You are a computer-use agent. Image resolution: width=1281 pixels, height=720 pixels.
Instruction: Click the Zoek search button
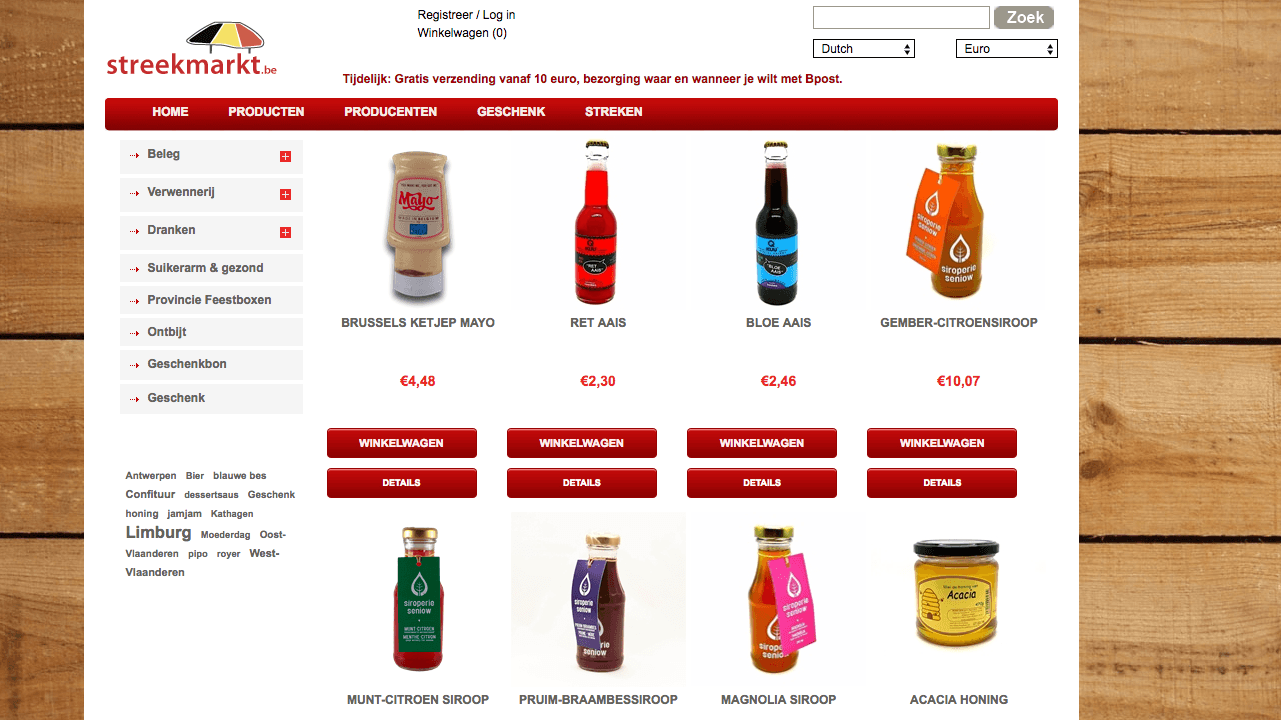click(x=1024, y=17)
